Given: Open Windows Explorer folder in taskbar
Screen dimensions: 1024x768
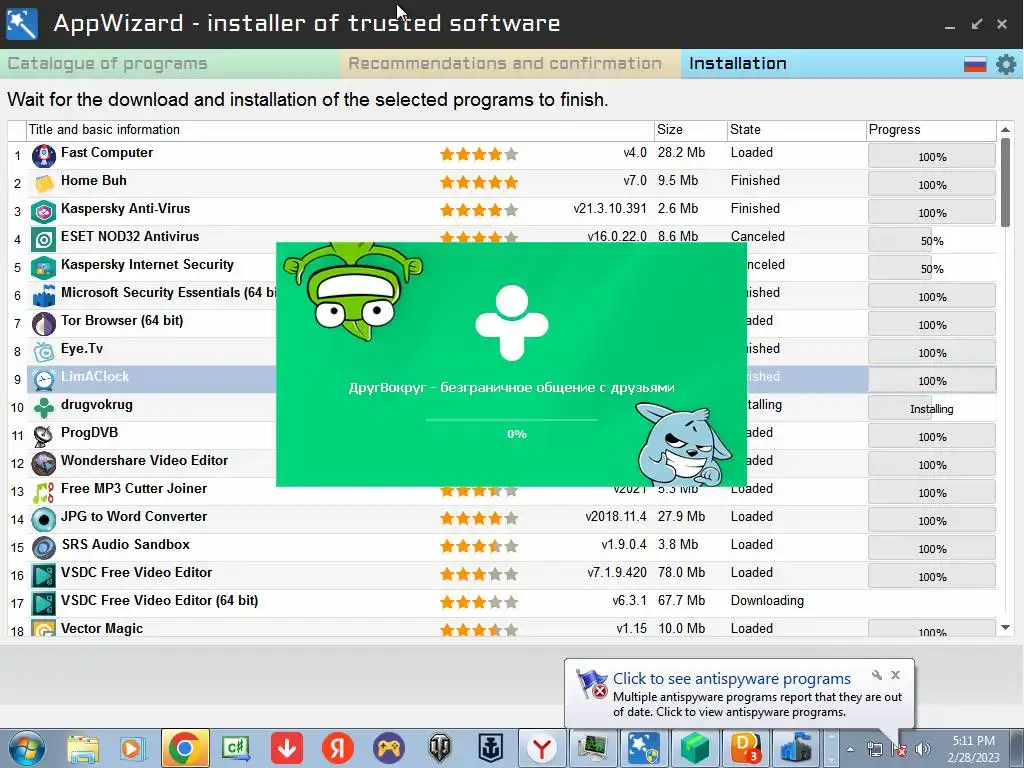Looking at the screenshot, I should (83, 748).
